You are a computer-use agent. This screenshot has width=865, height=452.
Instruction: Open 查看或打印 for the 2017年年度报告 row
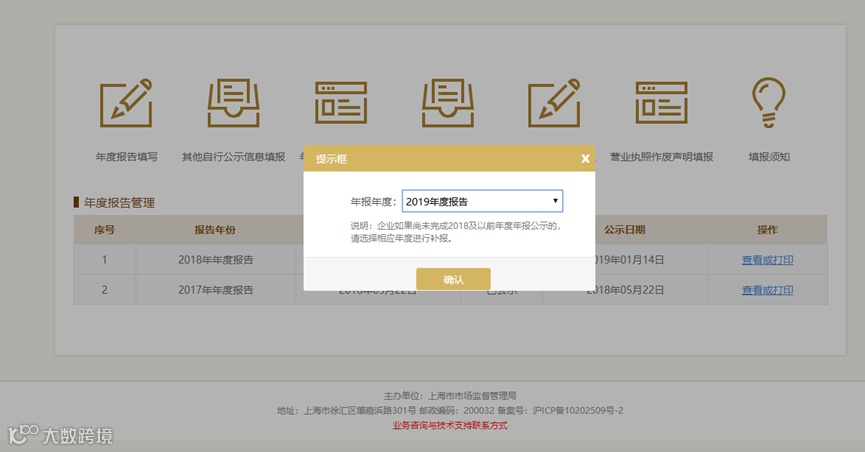[767, 290]
